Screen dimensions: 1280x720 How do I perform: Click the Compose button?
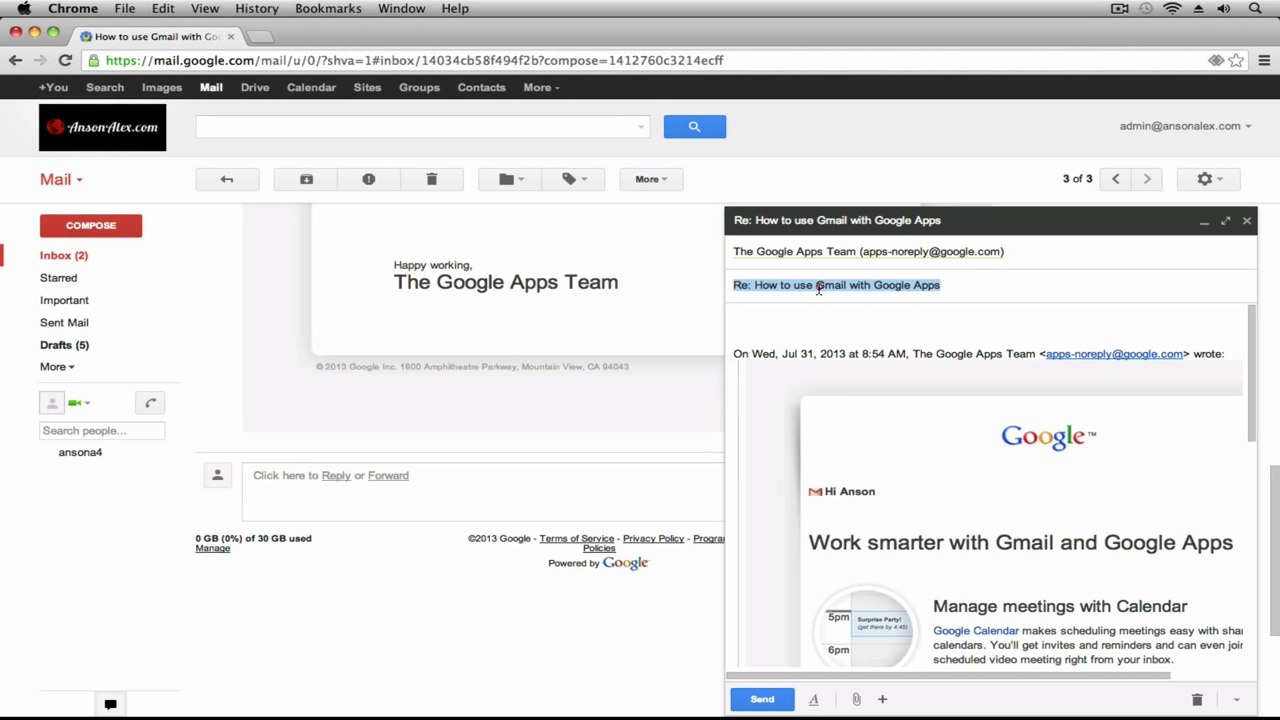click(x=91, y=225)
